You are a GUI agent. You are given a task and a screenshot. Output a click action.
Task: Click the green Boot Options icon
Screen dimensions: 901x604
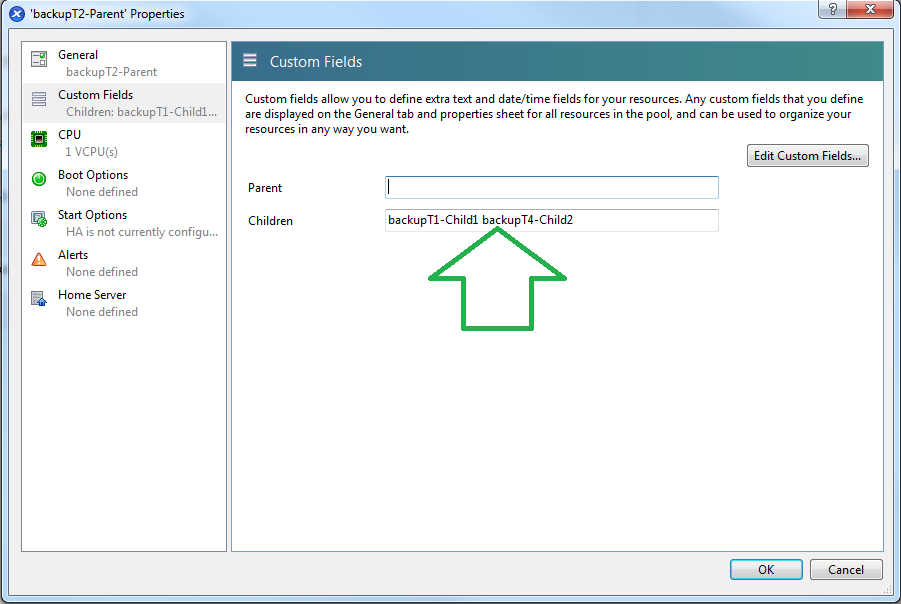pyautogui.click(x=38, y=179)
